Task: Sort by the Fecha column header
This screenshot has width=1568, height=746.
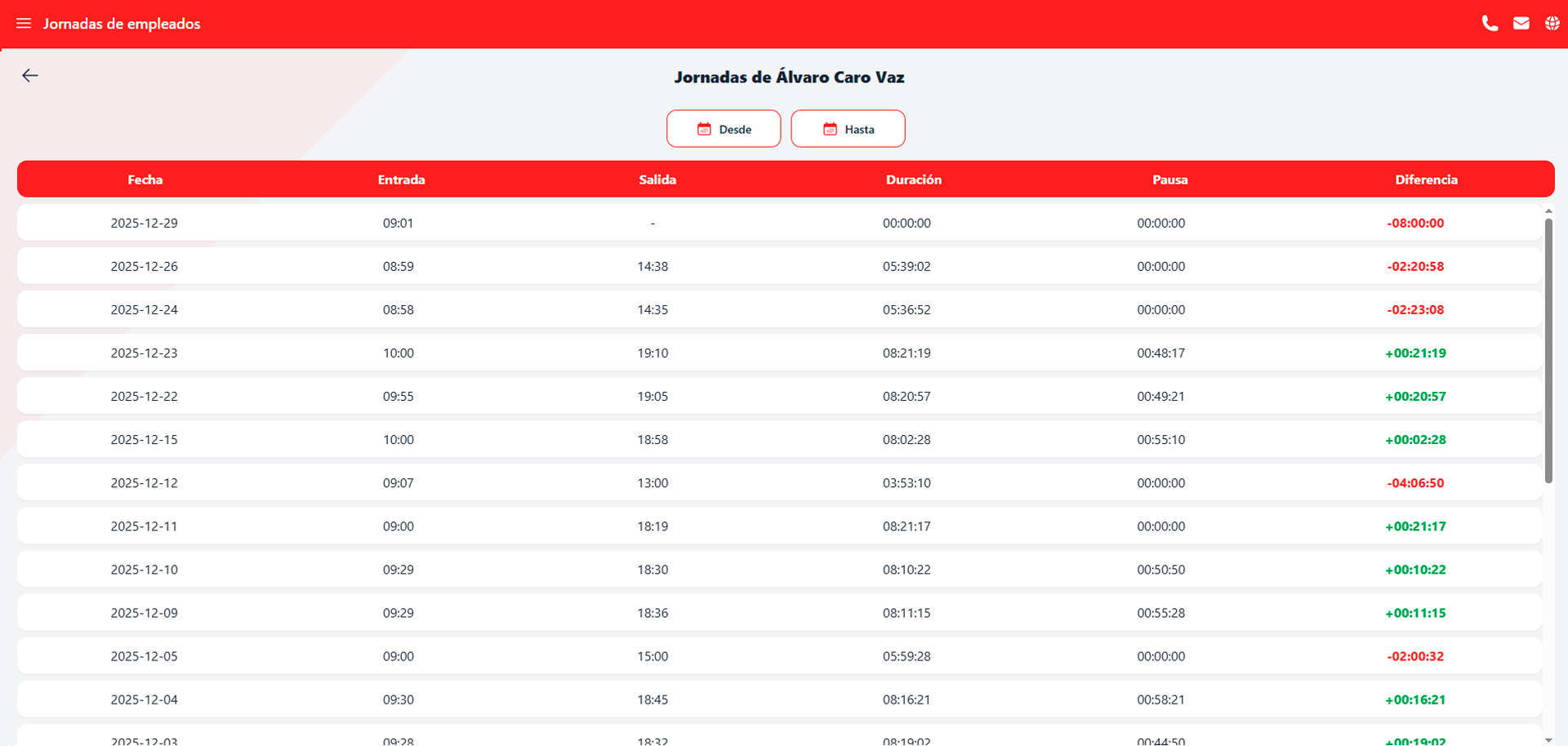Action: click(x=145, y=180)
